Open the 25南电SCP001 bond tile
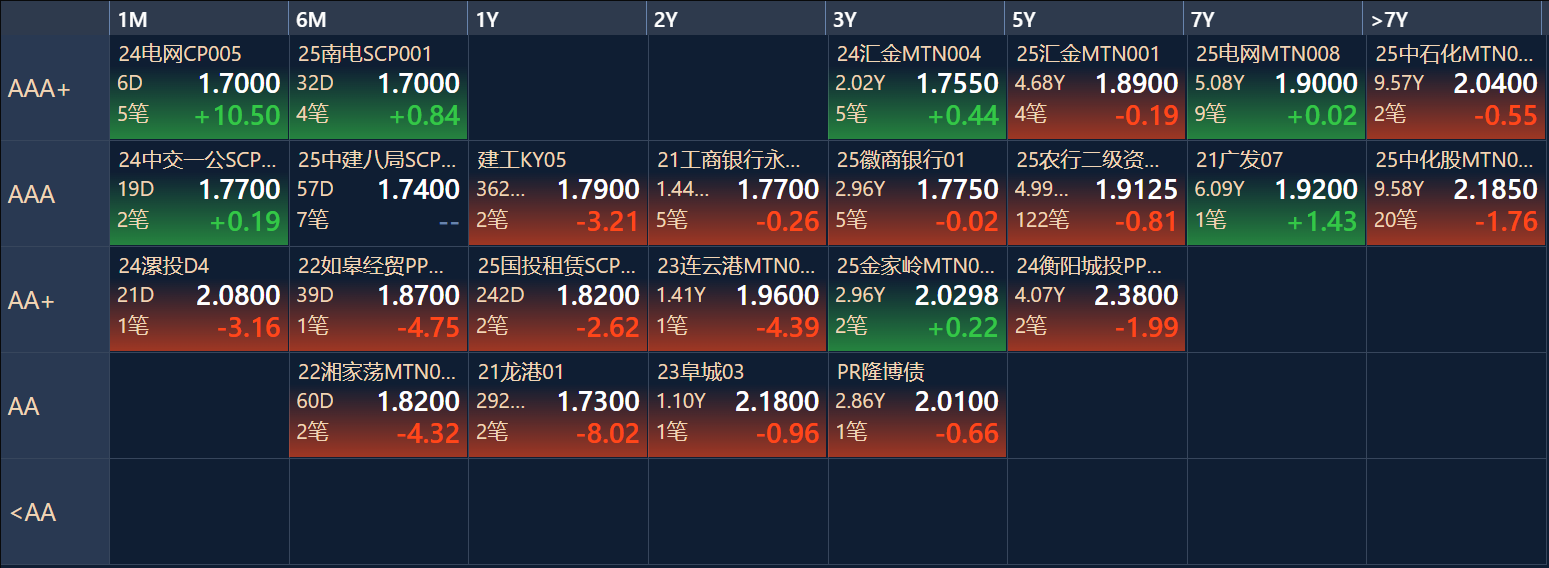 click(x=378, y=87)
